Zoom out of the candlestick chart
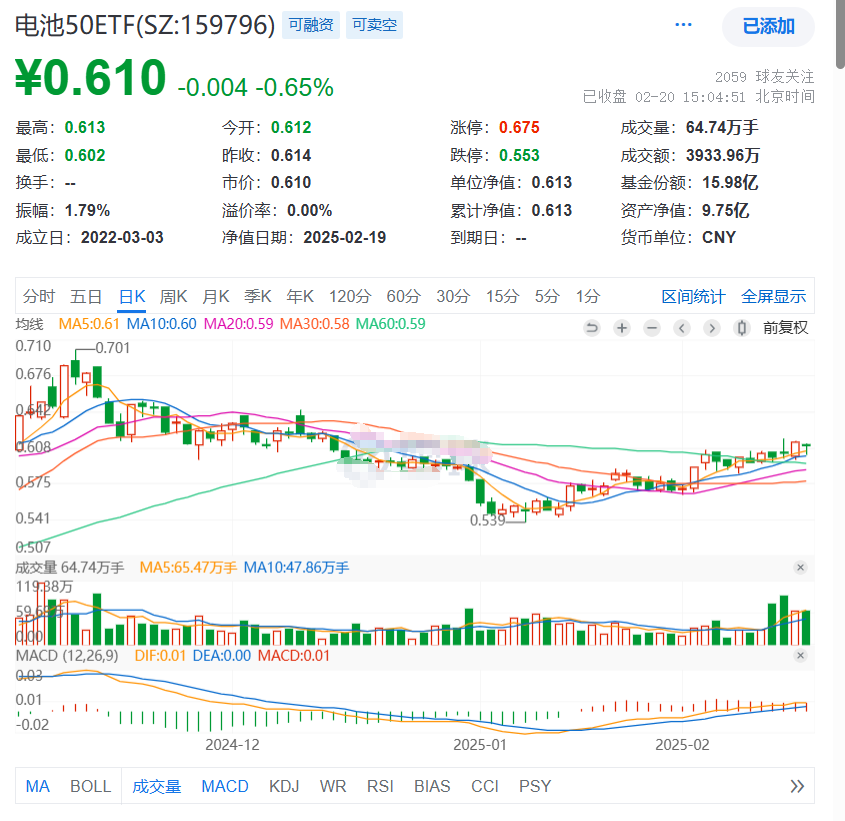This screenshot has width=845, height=821. click(651, 327)
